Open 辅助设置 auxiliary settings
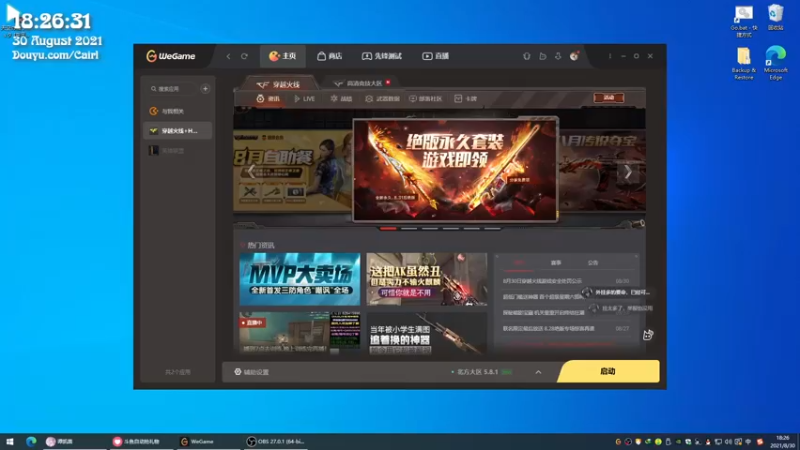This screenshot has width=800, height=450. 252,372
